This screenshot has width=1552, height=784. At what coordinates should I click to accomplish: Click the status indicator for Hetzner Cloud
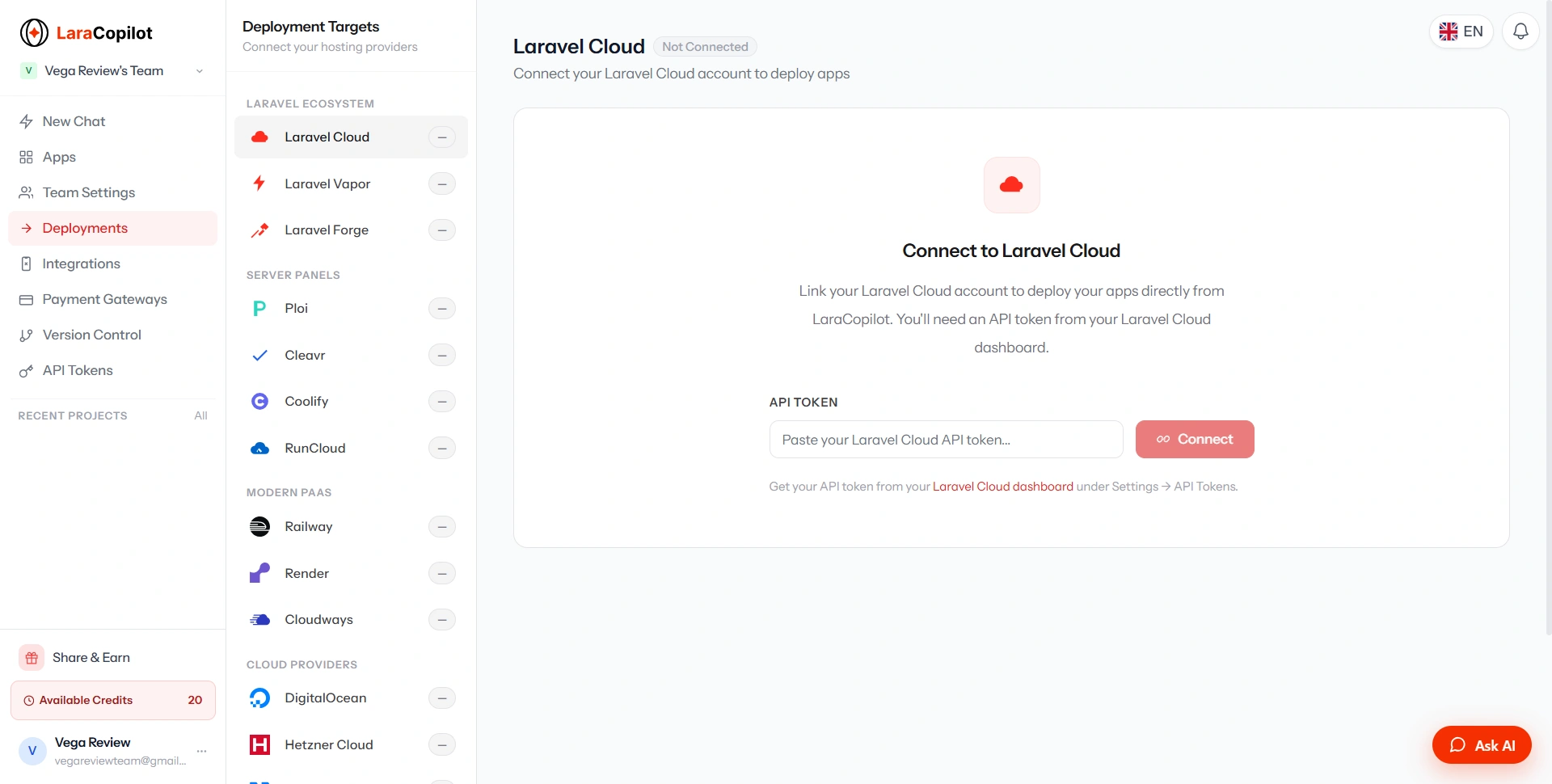(x=442, y=745)
